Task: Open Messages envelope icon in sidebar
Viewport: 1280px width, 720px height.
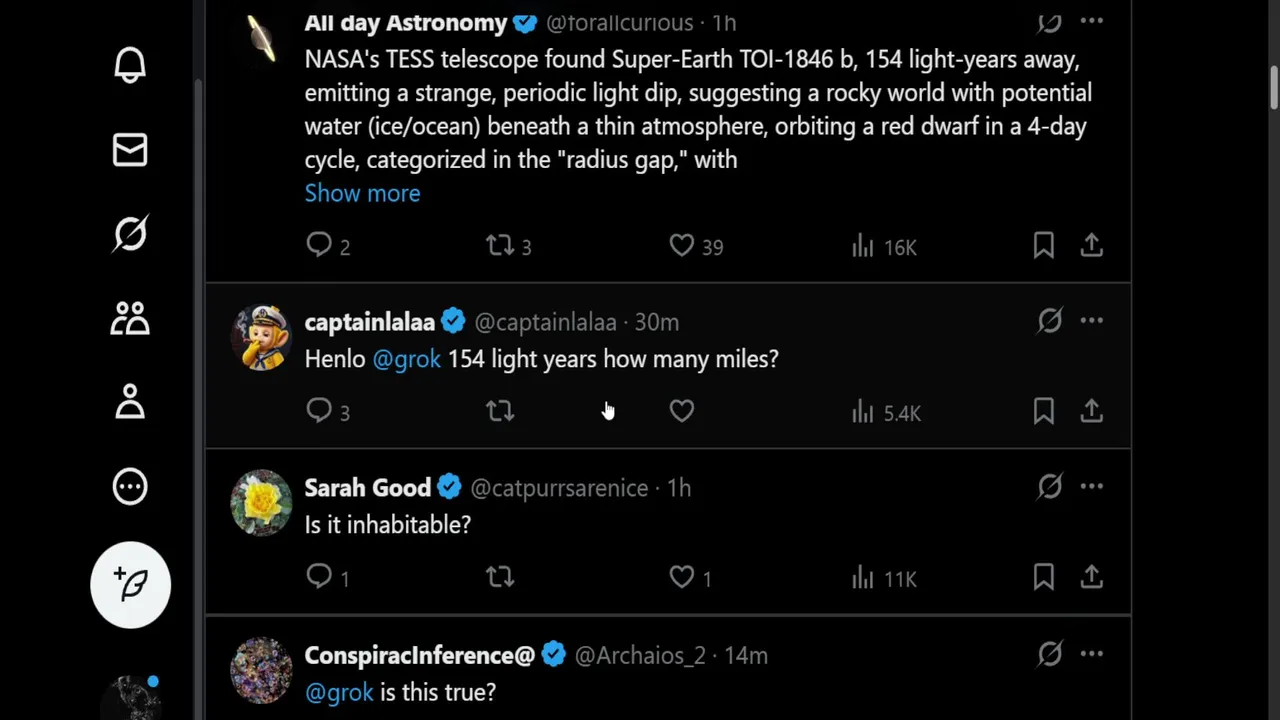Action: 130,150
